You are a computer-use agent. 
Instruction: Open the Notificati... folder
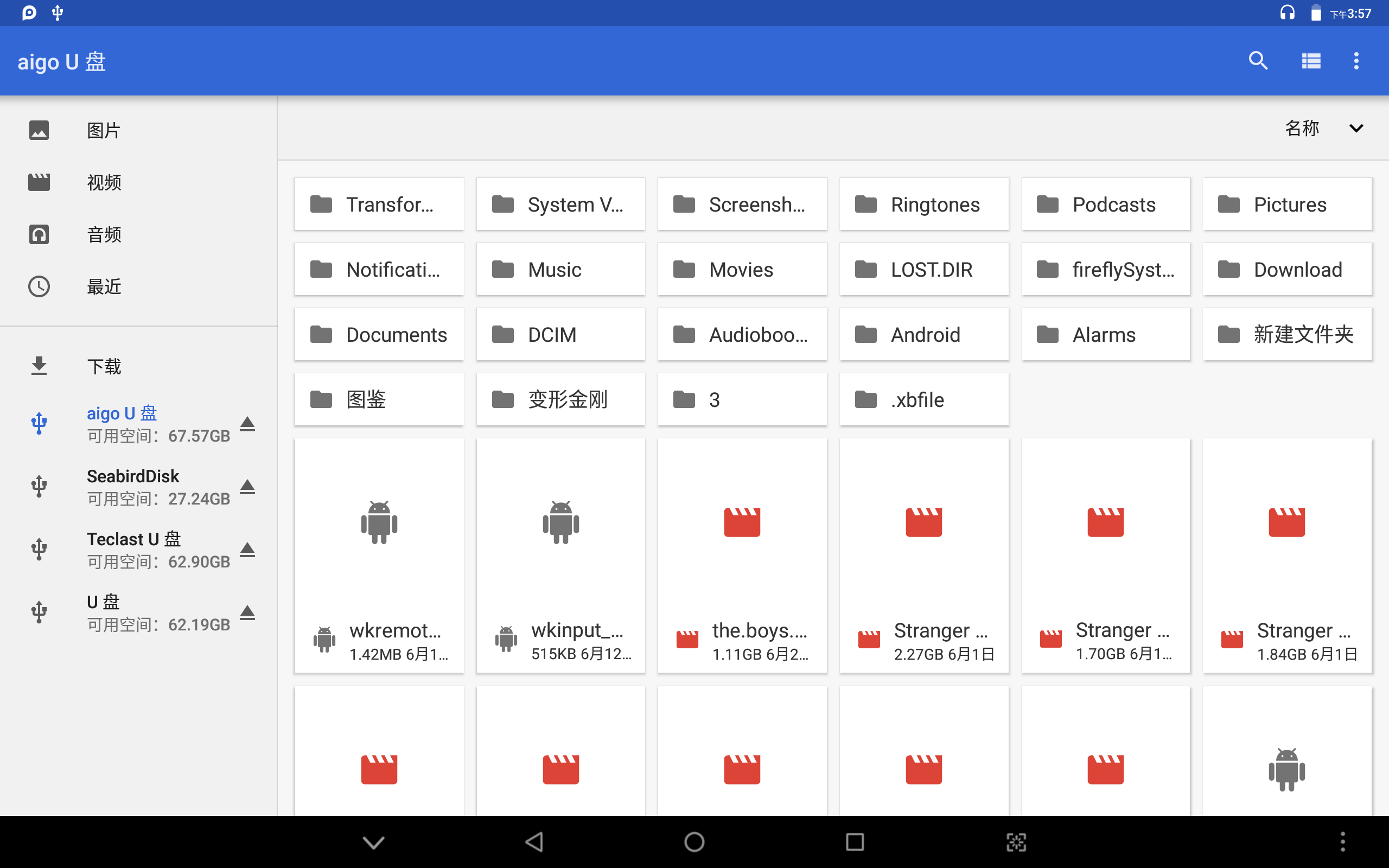click(x=379, y=269)
